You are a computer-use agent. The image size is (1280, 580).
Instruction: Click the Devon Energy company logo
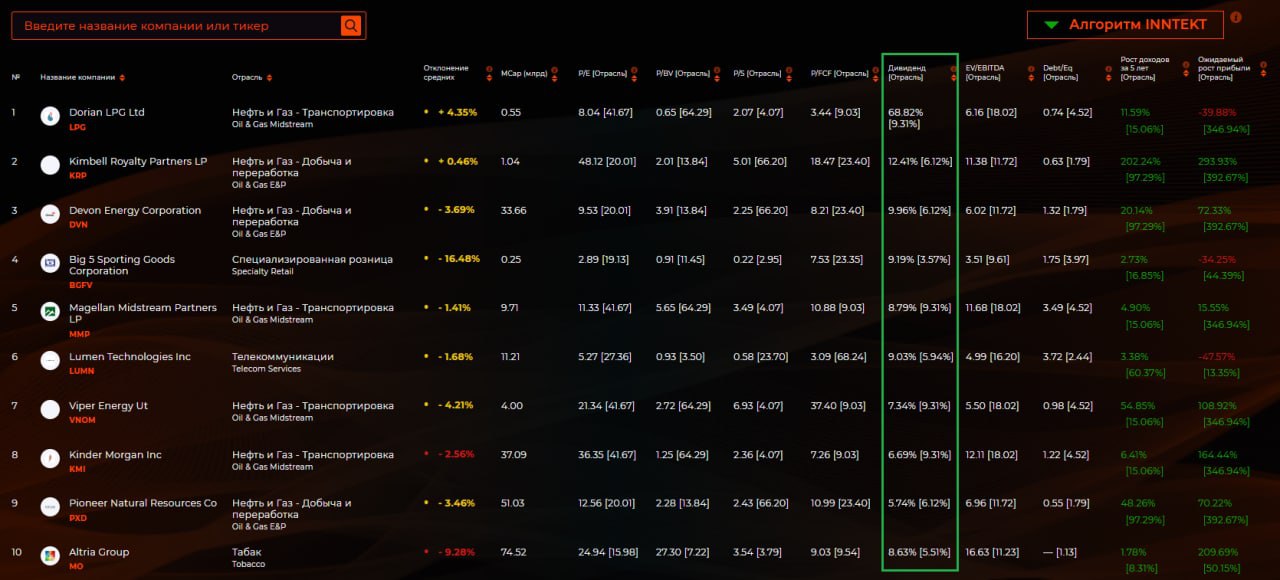pyautogui.click(x=50, y=214)
